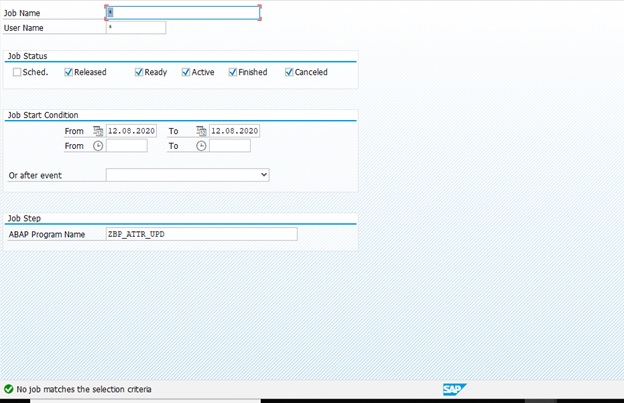Click the User Name input field

[136, 28]
